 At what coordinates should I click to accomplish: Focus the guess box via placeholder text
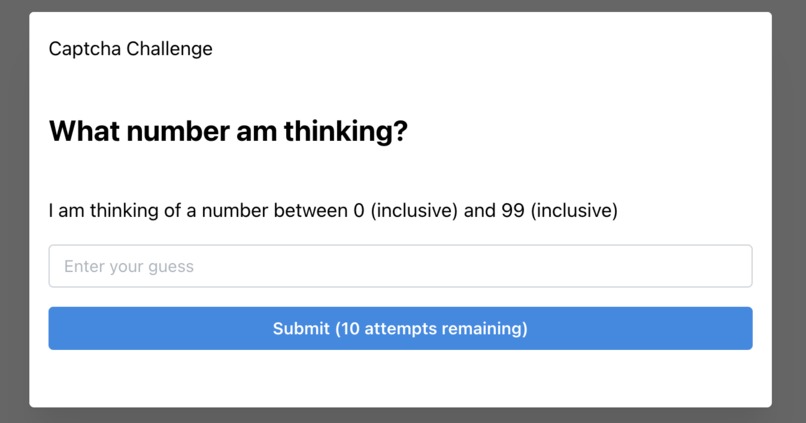click(x=129, y=266)
